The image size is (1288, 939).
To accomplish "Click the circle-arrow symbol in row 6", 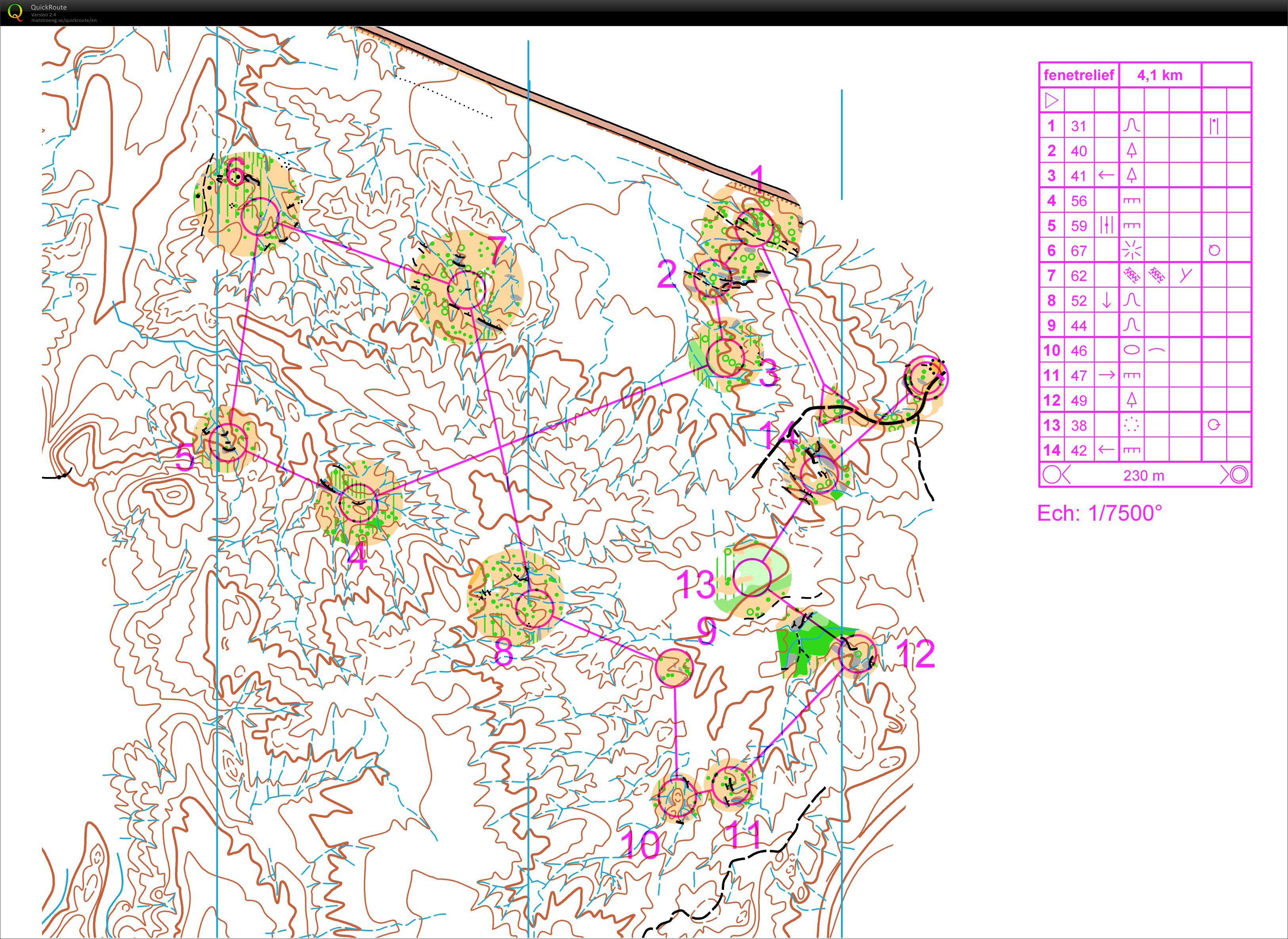I will pyautogui.click(x=1214, y=250).
